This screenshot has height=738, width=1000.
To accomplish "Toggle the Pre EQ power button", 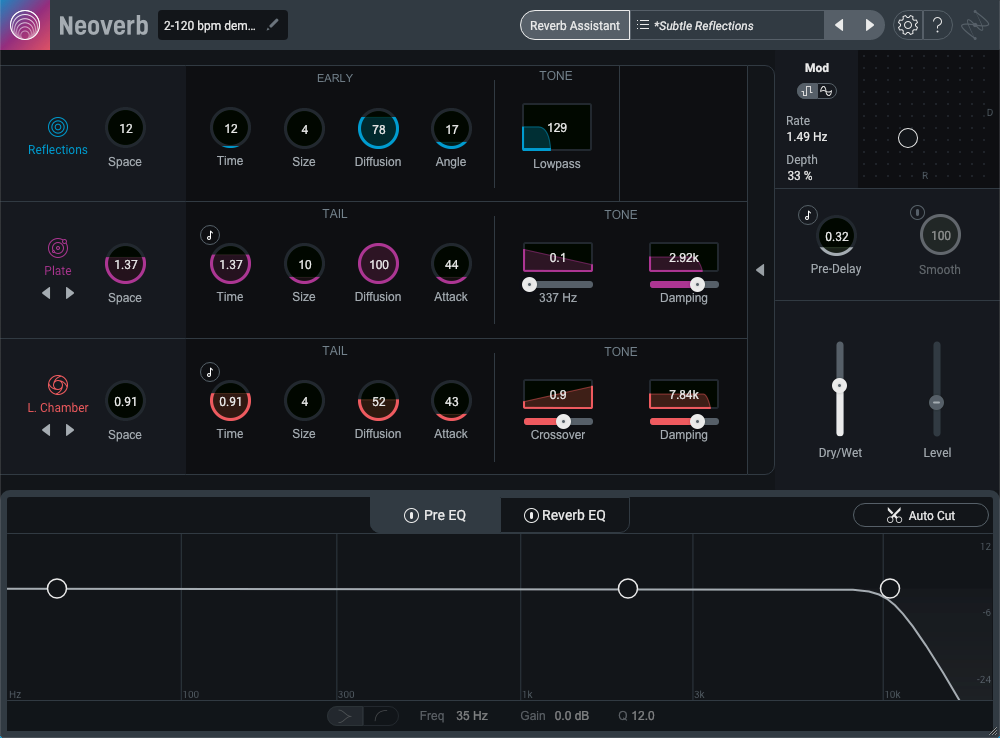I will [x=411, y=515].
